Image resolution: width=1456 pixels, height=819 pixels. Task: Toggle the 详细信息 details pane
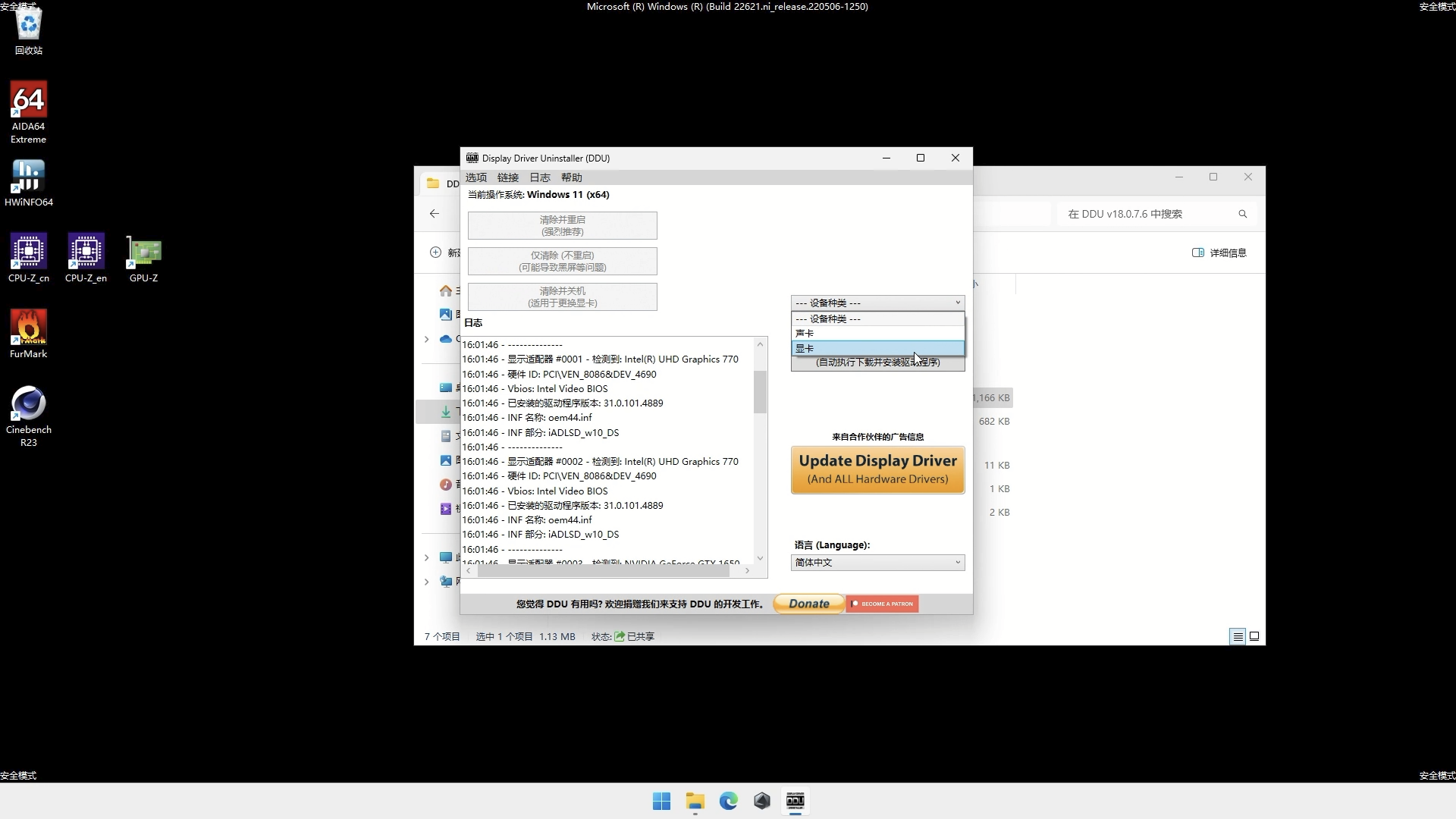click(x=1219, y=253)
